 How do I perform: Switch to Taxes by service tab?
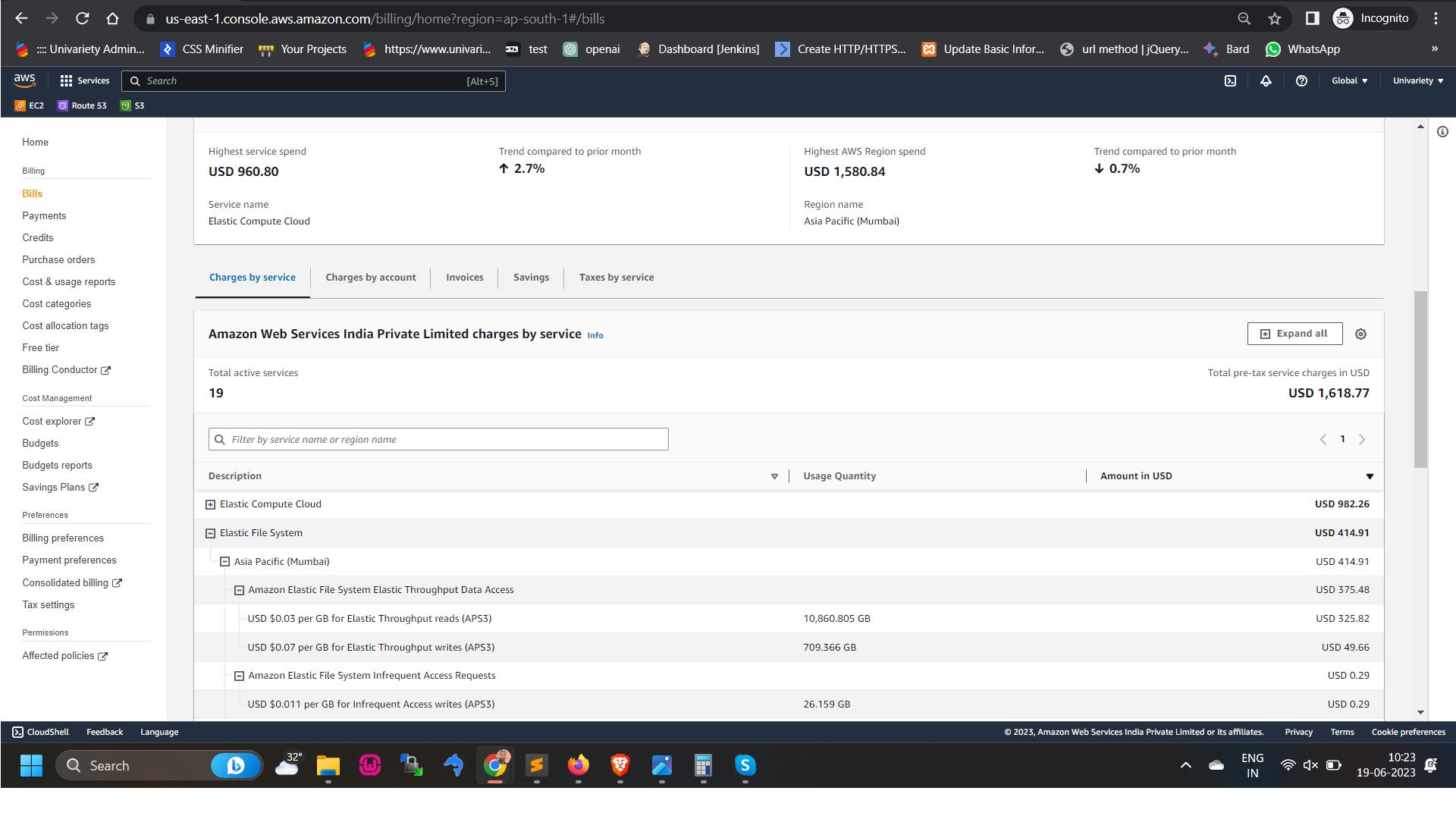617,278
